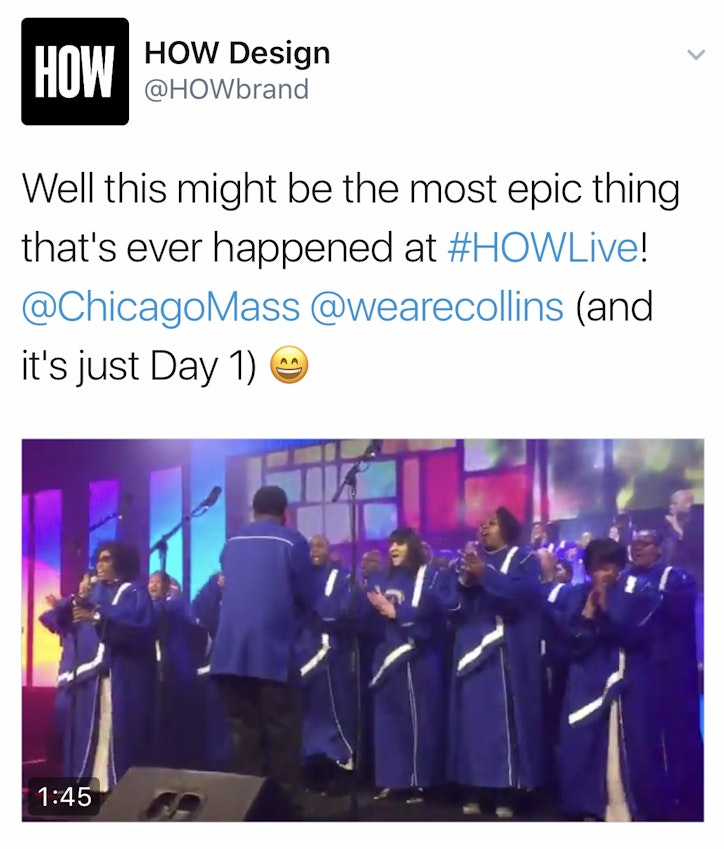The width and height of the screenshot is (724, 849).
Task: Expand the tweet options chevron
Action: [696, 55]
